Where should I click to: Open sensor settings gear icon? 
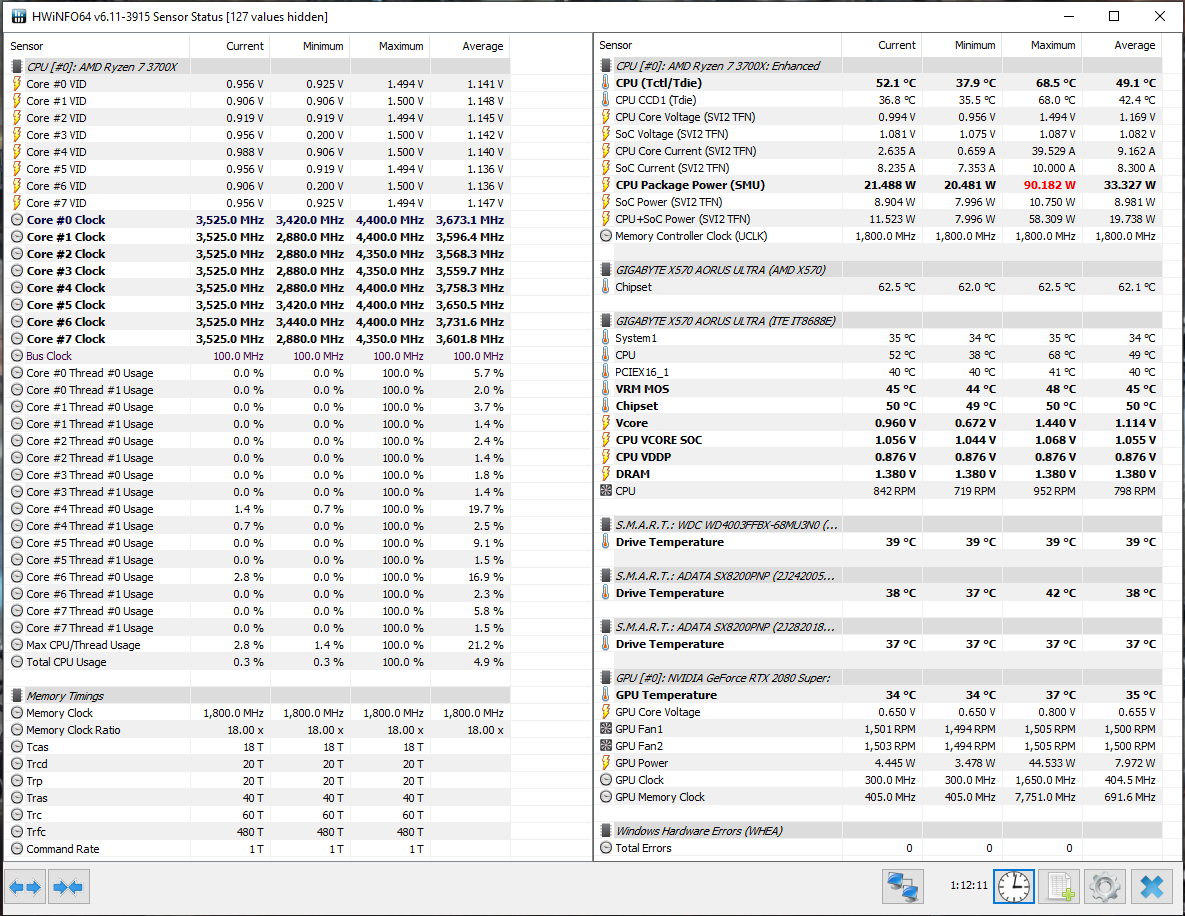[x=1104, y=887]
